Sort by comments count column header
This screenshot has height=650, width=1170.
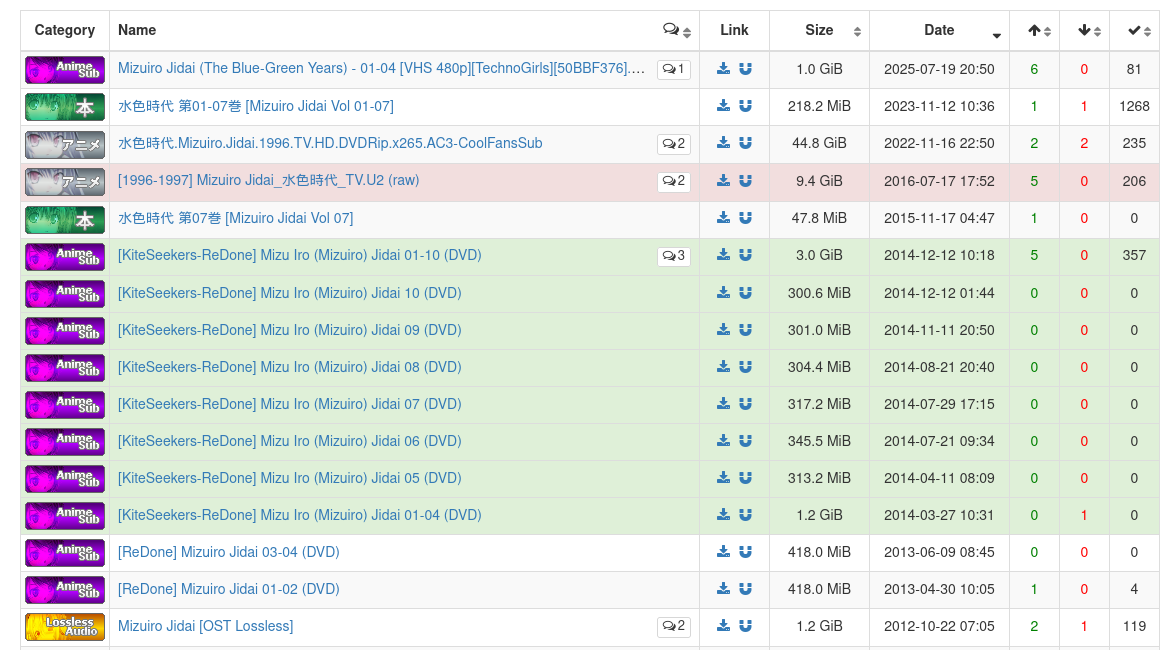676,31
